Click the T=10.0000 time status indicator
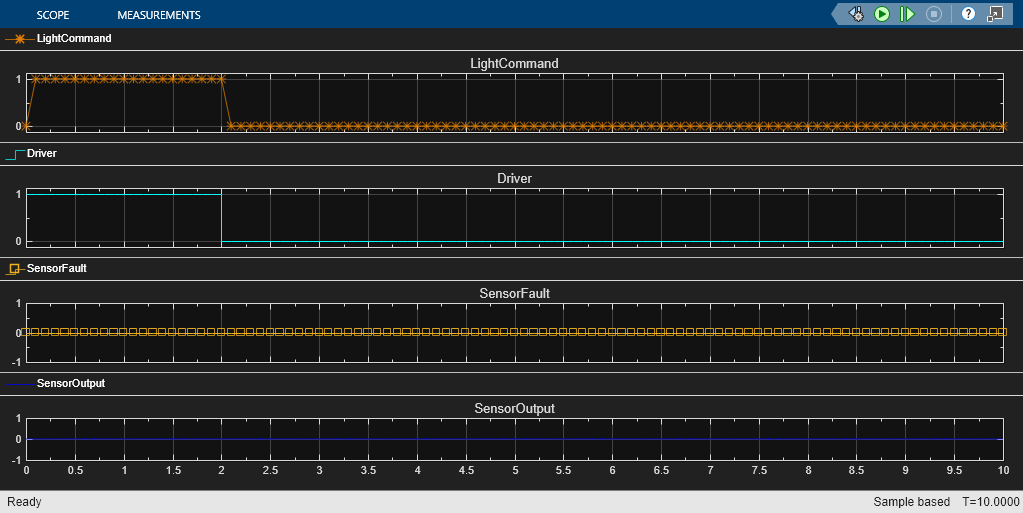Viewport: 1023px width, 513px height. click(x=991, y=502)
